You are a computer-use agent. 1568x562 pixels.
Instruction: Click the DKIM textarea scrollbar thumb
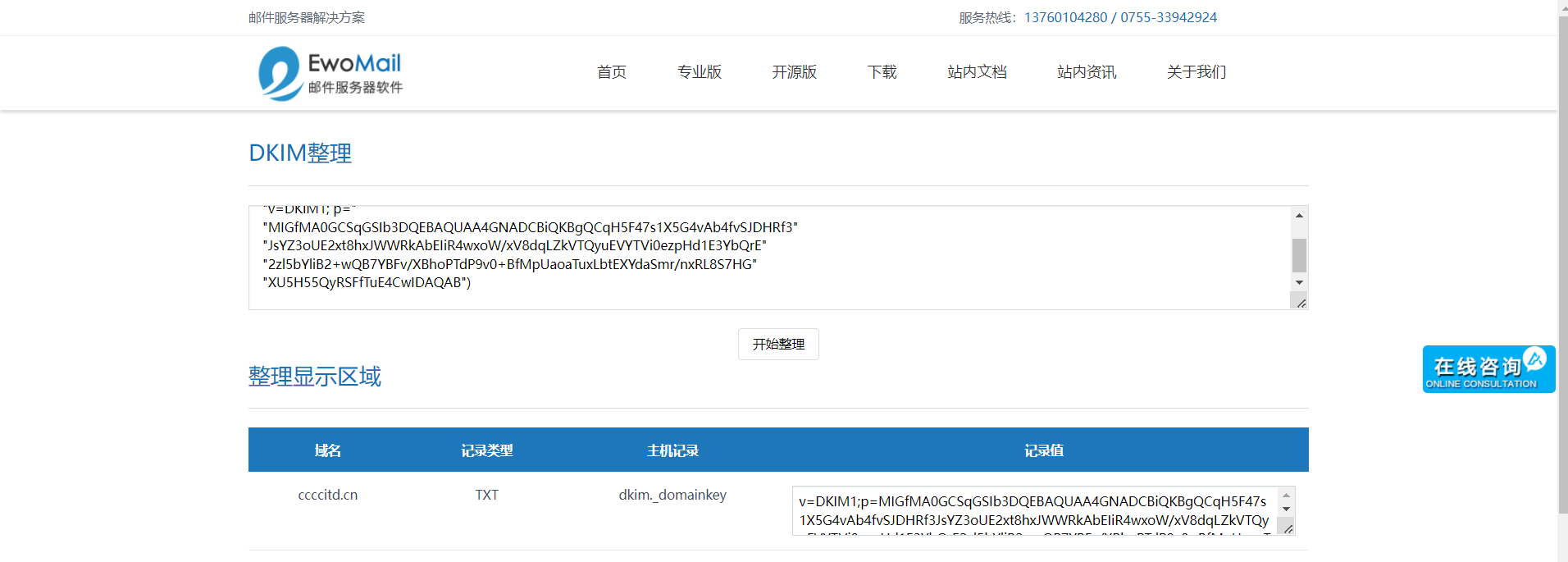coord(1299,255)
